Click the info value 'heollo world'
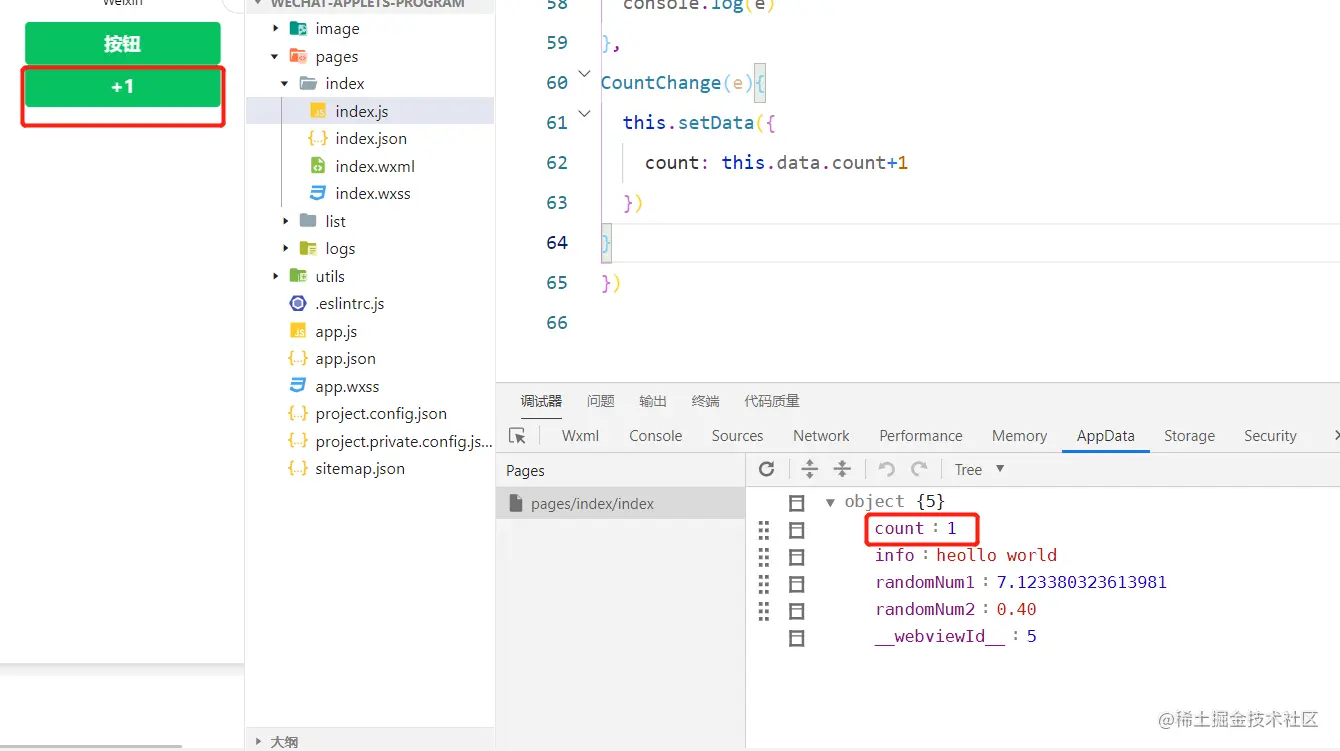Screen dimensions: 1340x751 [996, 556]
